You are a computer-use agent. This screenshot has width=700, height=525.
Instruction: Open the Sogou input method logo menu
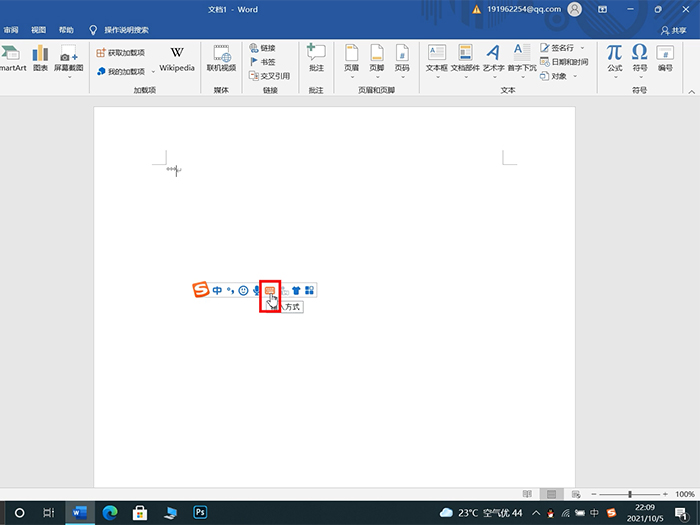pyautogui.click(x=200, y=289)
